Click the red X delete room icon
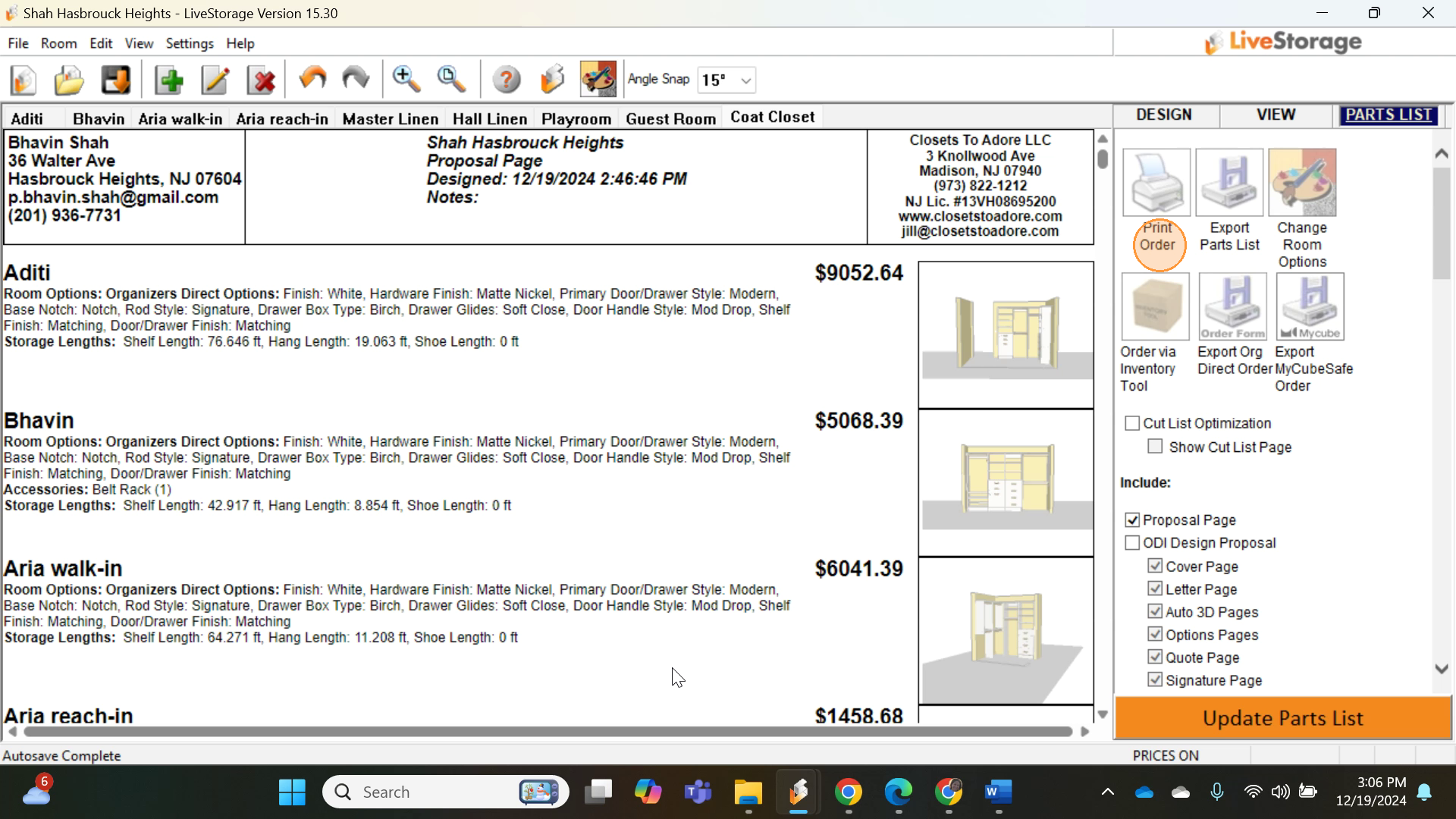 point(262,80)
